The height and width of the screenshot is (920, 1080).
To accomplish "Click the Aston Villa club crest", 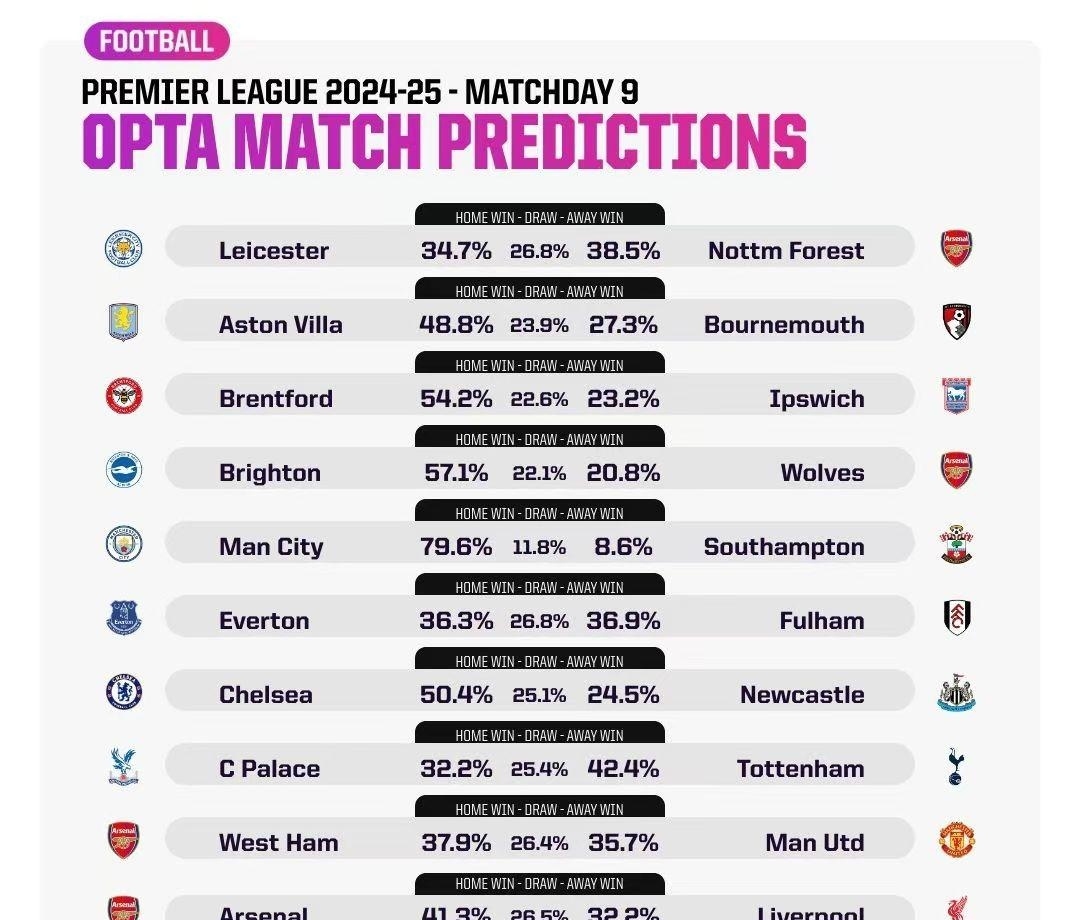I will (x=124, y=322).
